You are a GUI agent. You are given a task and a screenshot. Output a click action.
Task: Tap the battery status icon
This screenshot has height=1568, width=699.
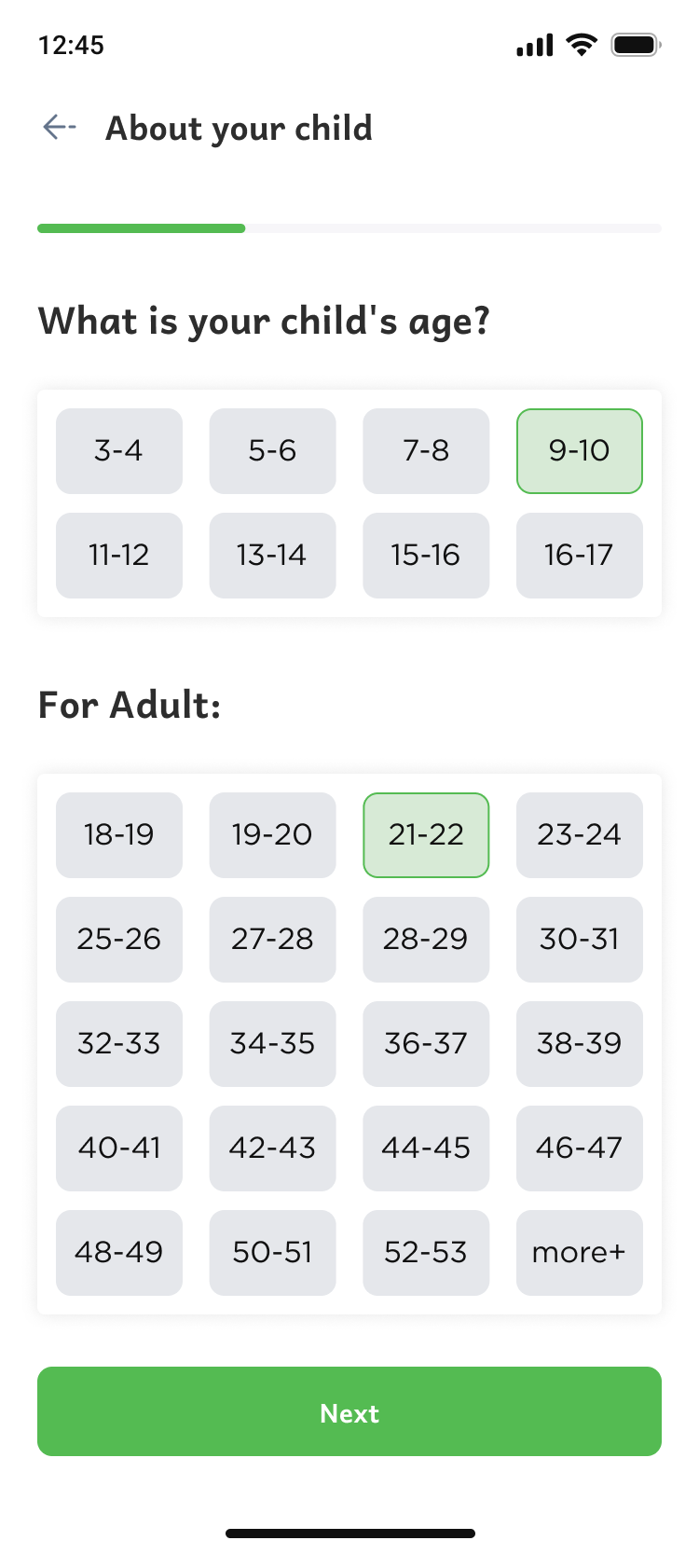pos(636,45)
